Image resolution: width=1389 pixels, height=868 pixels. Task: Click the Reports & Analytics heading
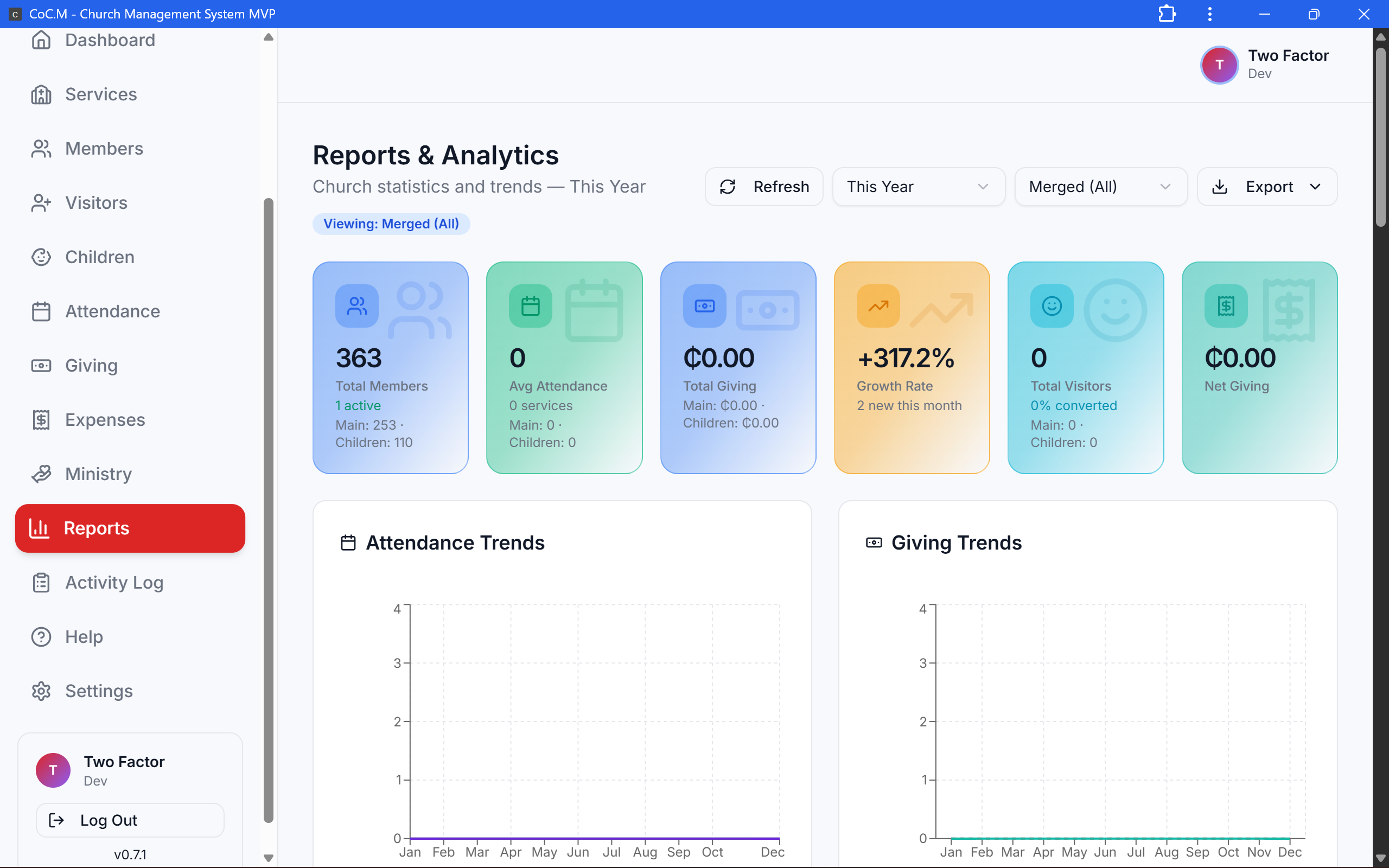coord(436,155)
